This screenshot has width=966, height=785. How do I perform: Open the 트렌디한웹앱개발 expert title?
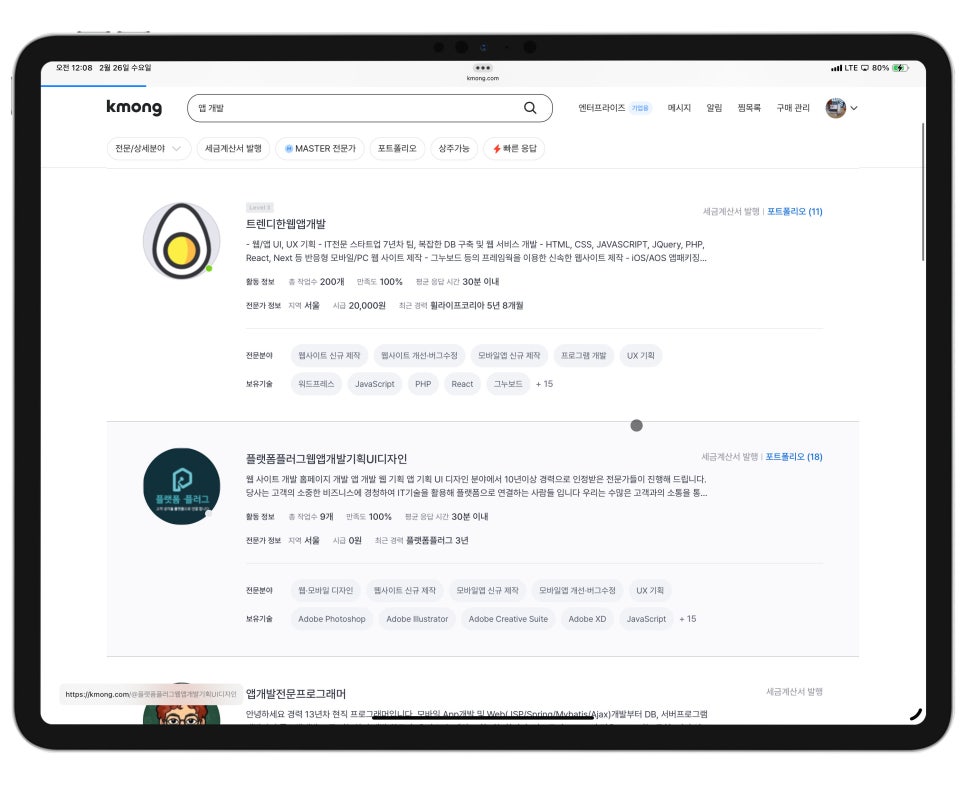point(286,224)
